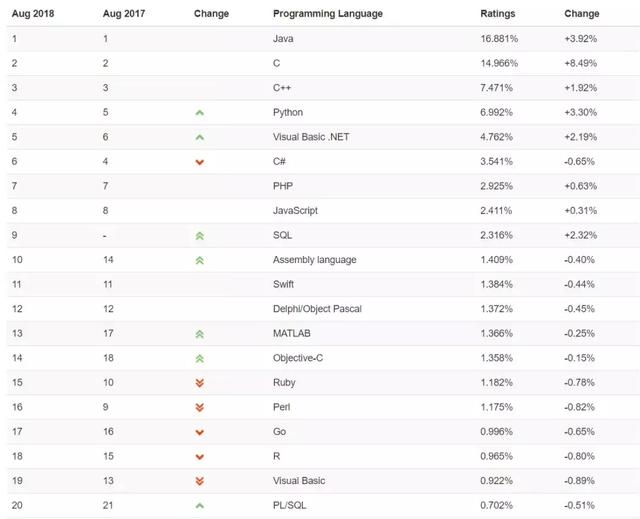The height and width of the screenshot is (519, 640).
Task: Click the Delphi/Object Pascal entry
Action: pos(317,309)
